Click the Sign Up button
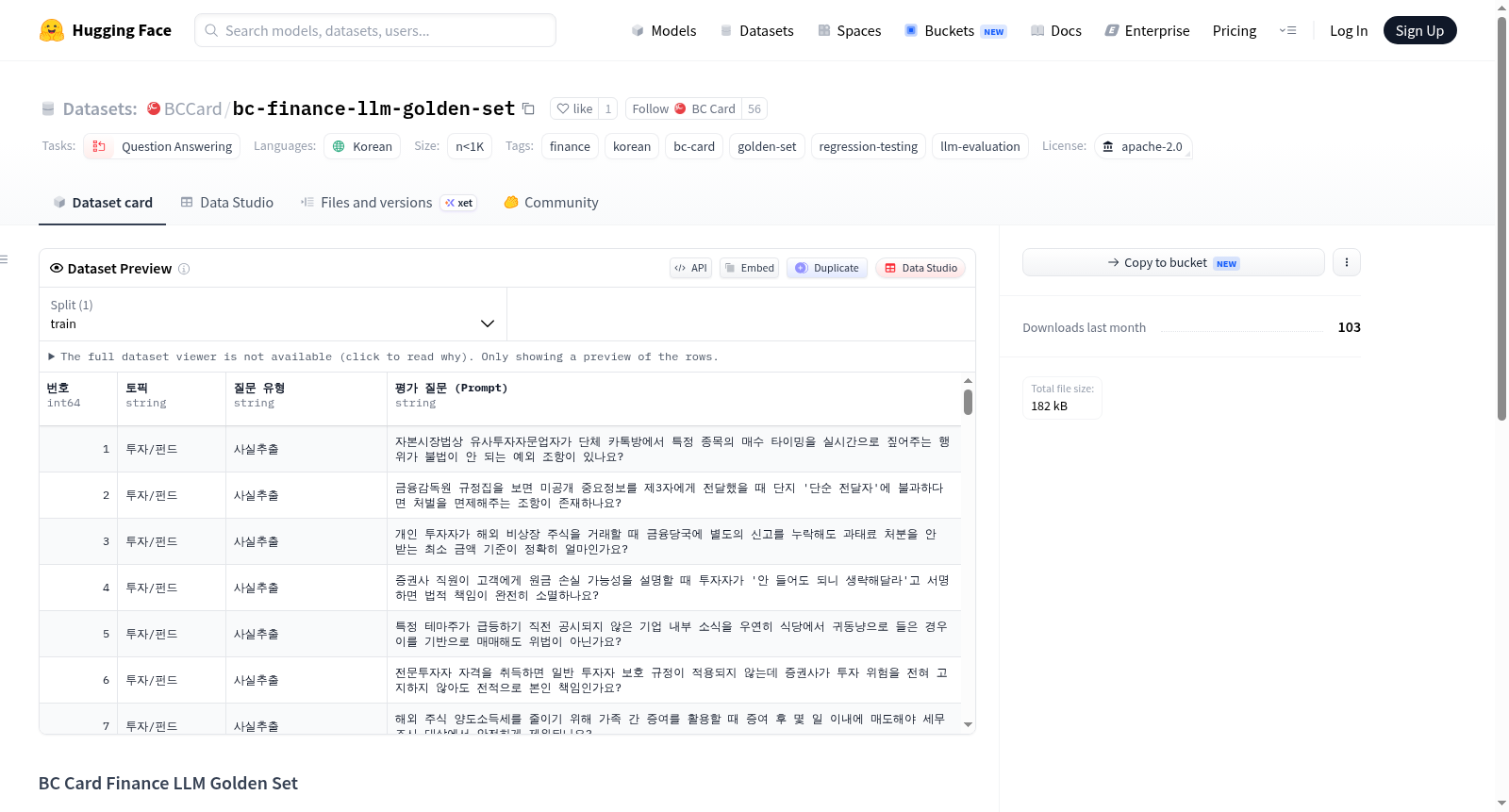The width and height of the screenshot is (1509, 812). [x=1419, y=31]
